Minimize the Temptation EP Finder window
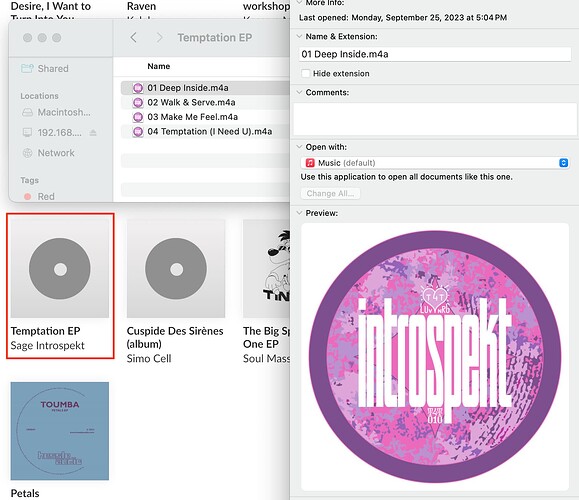Viewport: 579px width, 500px height. pos(42,38)
